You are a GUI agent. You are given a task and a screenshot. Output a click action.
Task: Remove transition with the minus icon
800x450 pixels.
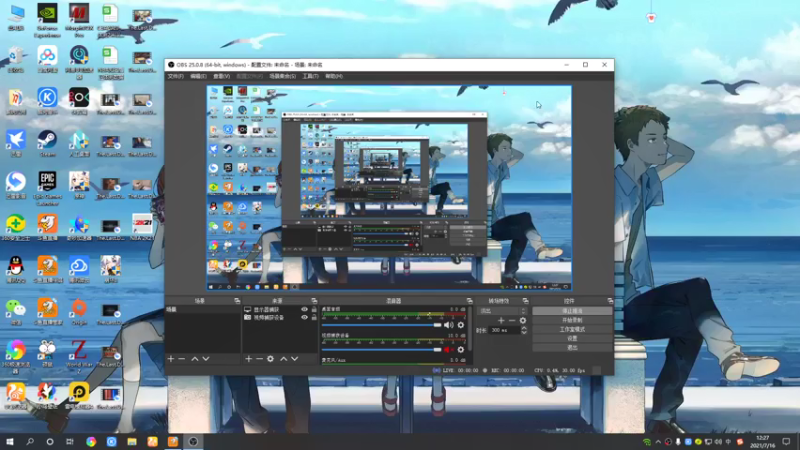click(512, 320)
